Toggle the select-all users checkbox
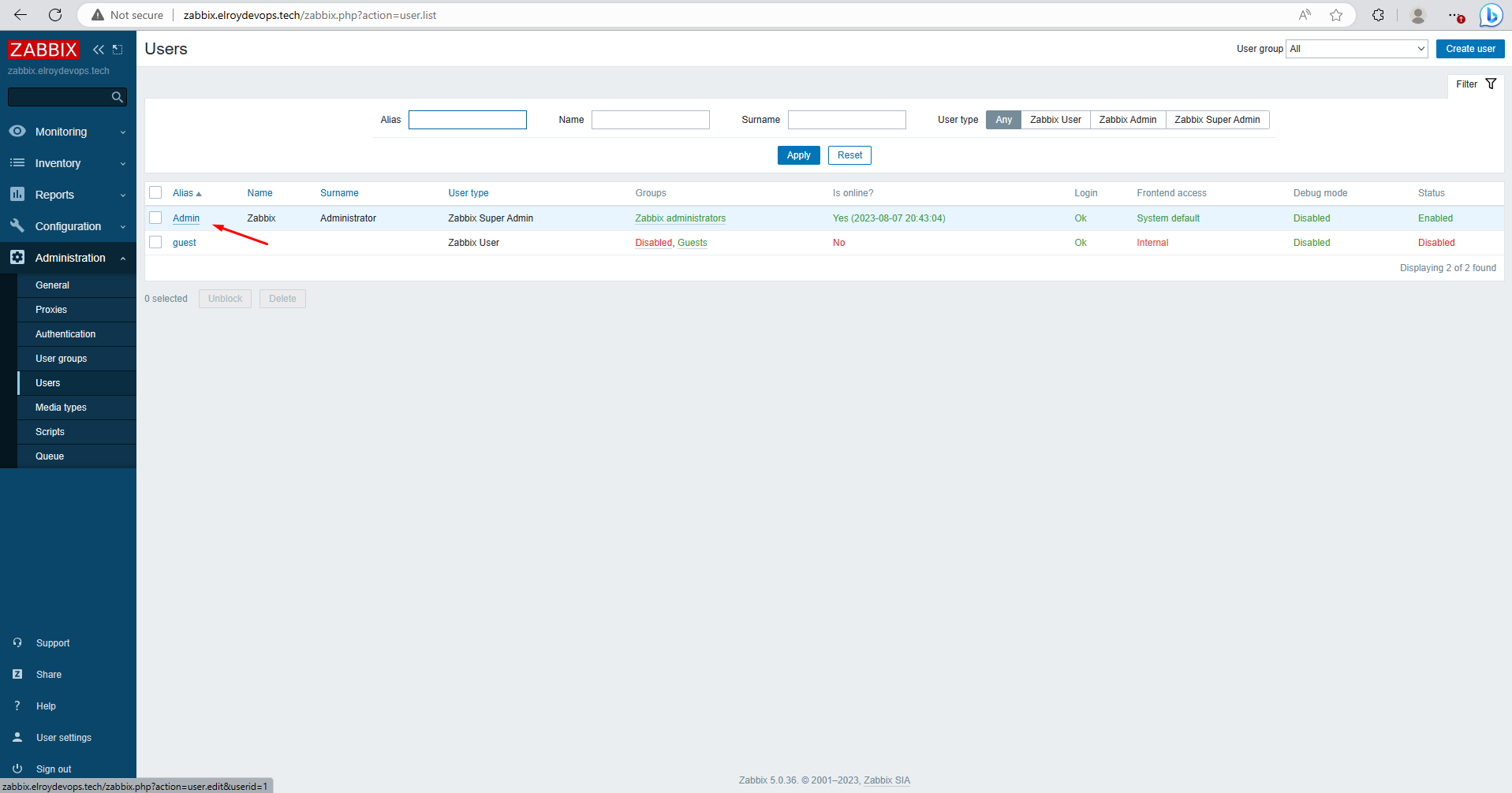Screen dimensions: 1512x793 click(155, 192)
